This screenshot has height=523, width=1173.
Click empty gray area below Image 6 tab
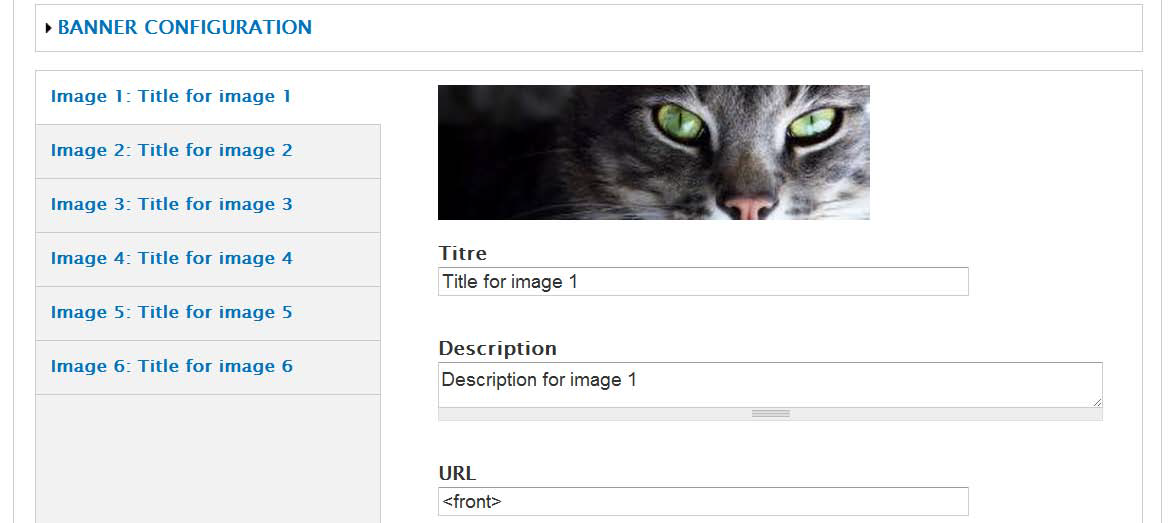(208, 457)
